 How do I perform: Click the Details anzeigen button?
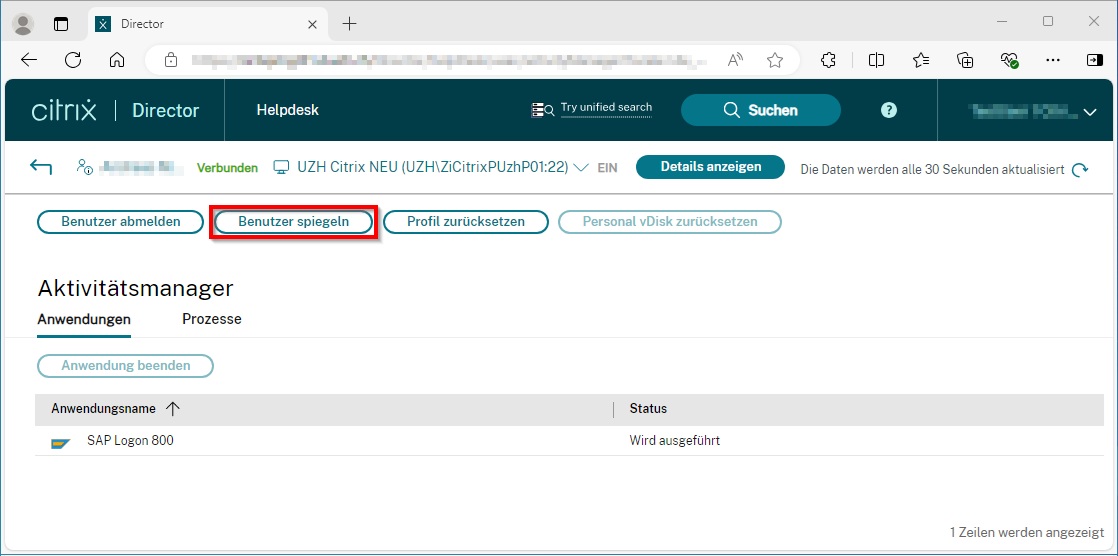pyautogui.click(x=711, y=167)
